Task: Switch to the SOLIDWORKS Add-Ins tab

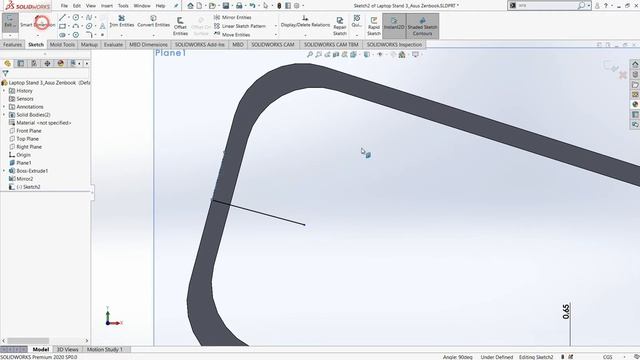Action: (200, 44)
